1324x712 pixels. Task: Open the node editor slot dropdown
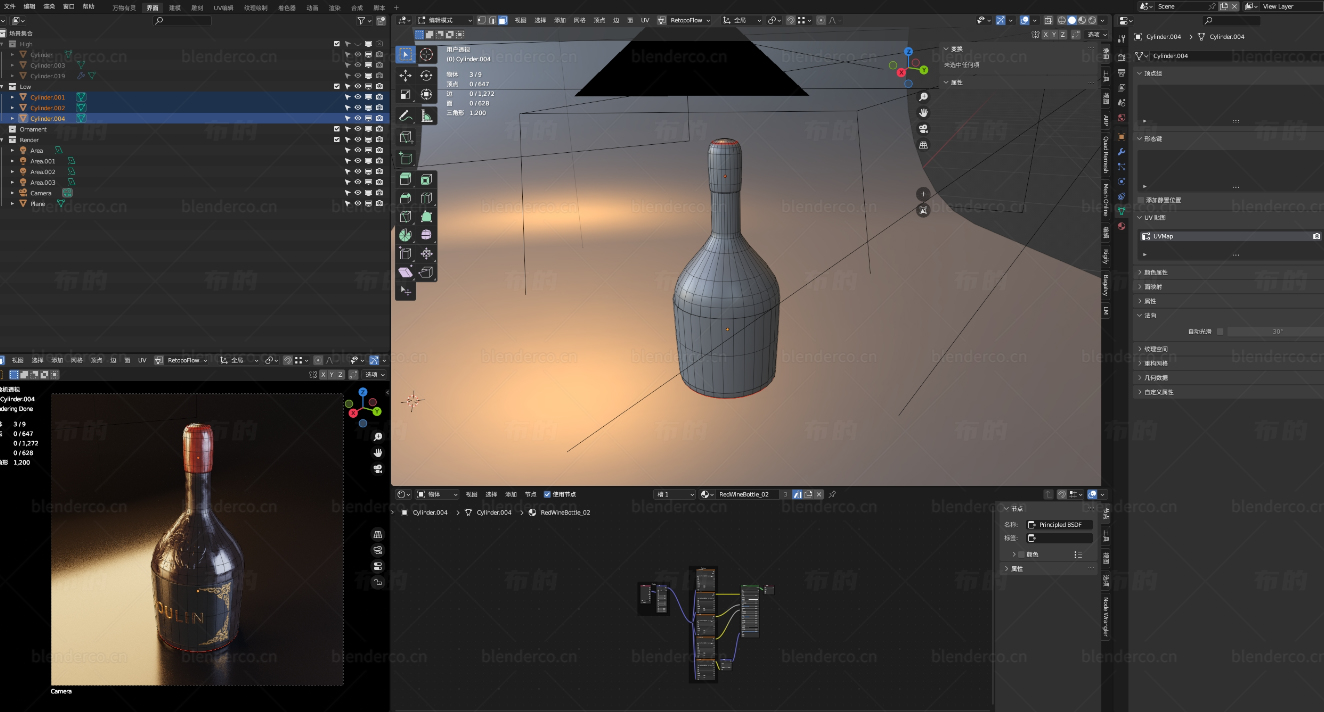[675, 494]
